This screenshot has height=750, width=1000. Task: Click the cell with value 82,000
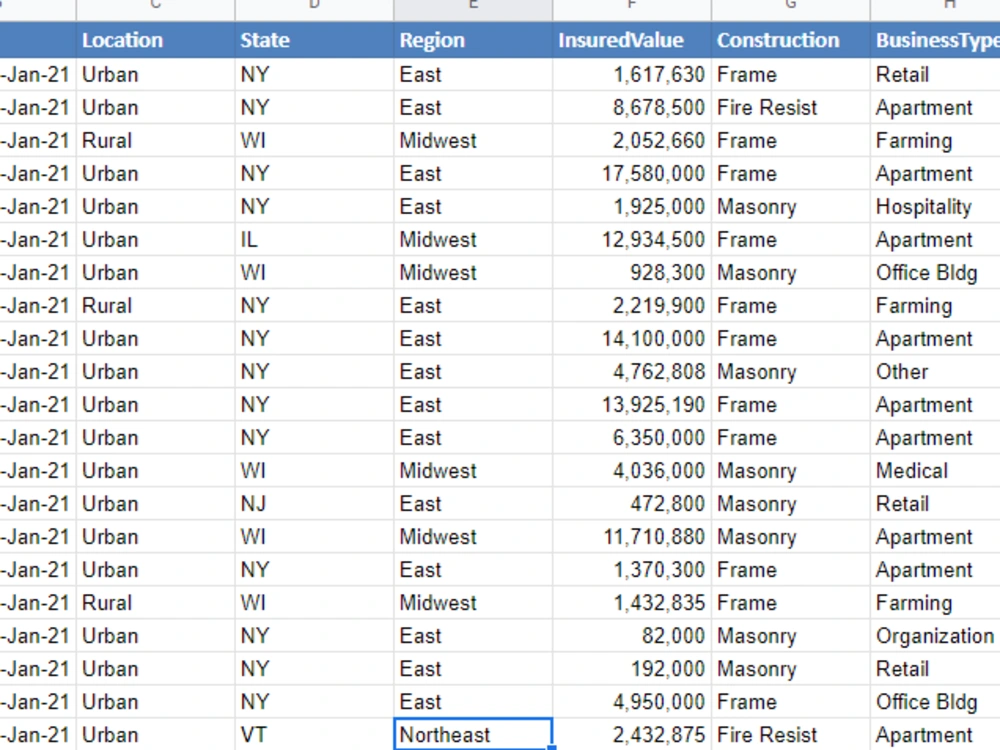tap(631, 636)
